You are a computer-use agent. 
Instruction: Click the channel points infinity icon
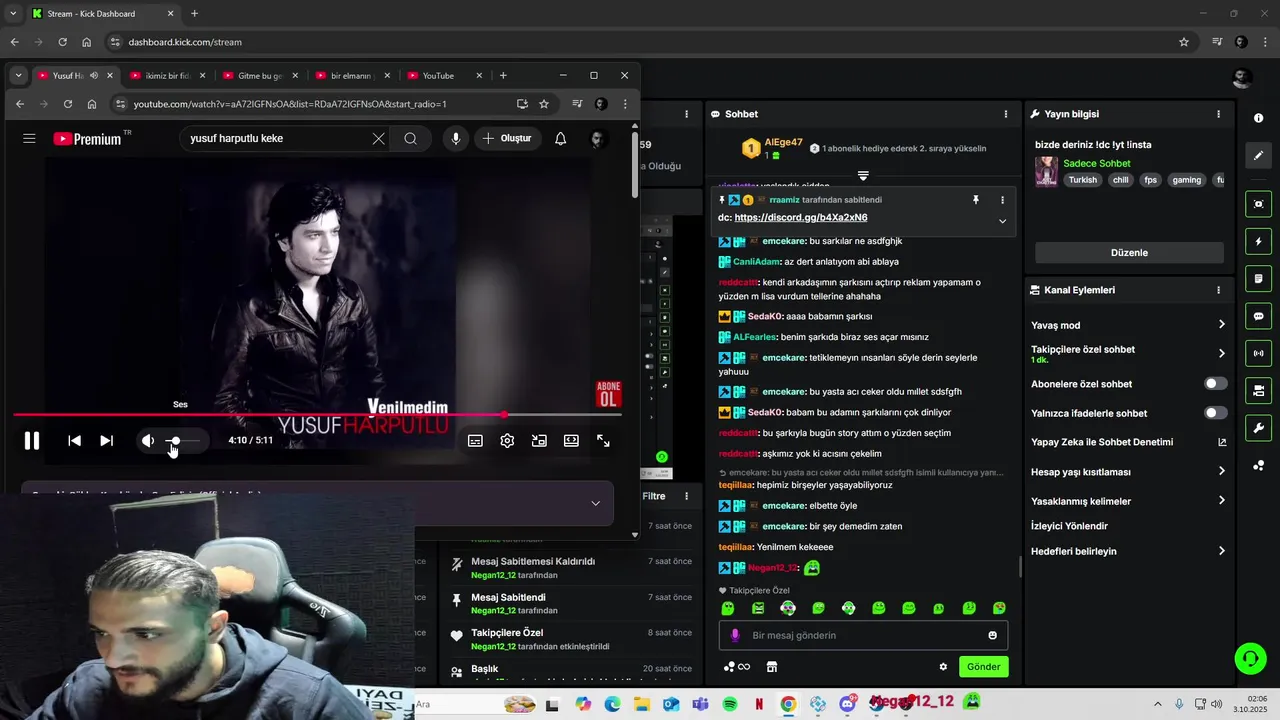pos(737,667)
